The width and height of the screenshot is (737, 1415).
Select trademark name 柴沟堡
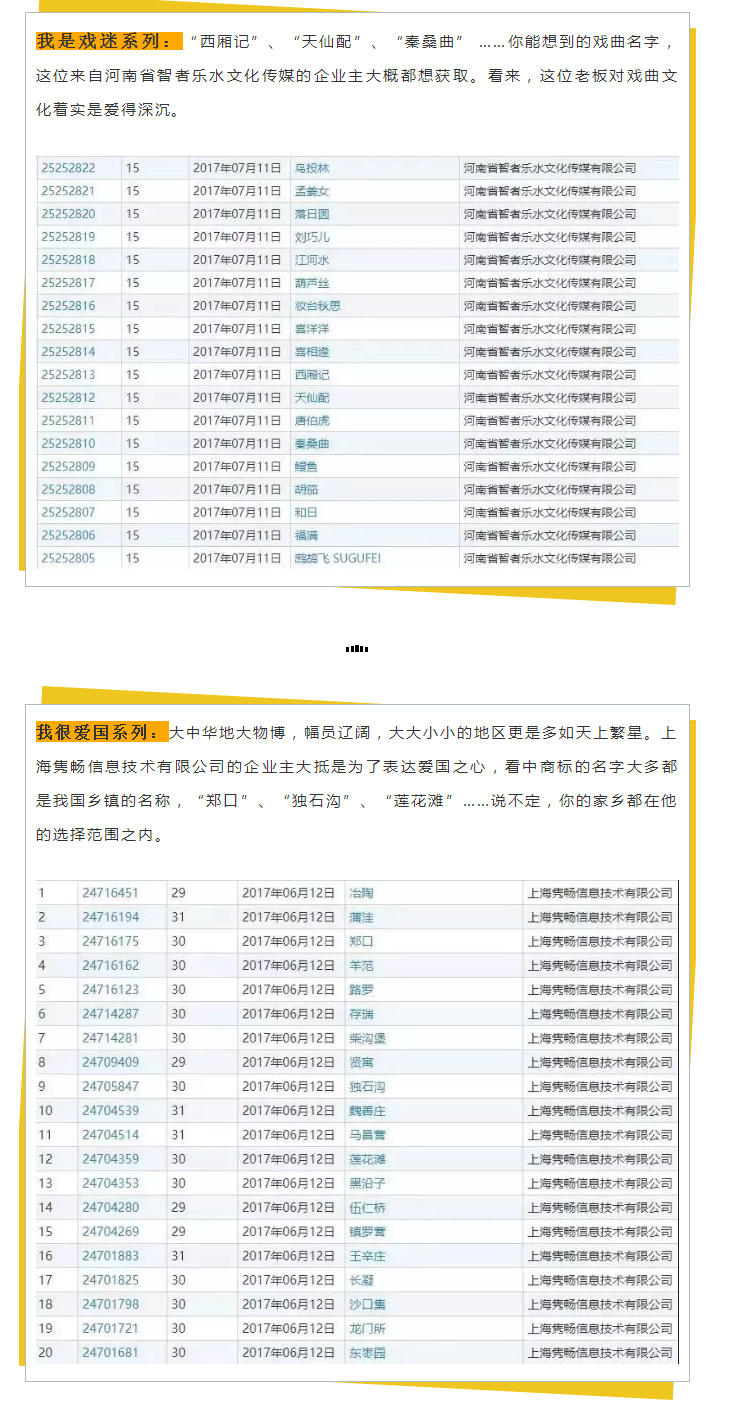(366, 1038)
